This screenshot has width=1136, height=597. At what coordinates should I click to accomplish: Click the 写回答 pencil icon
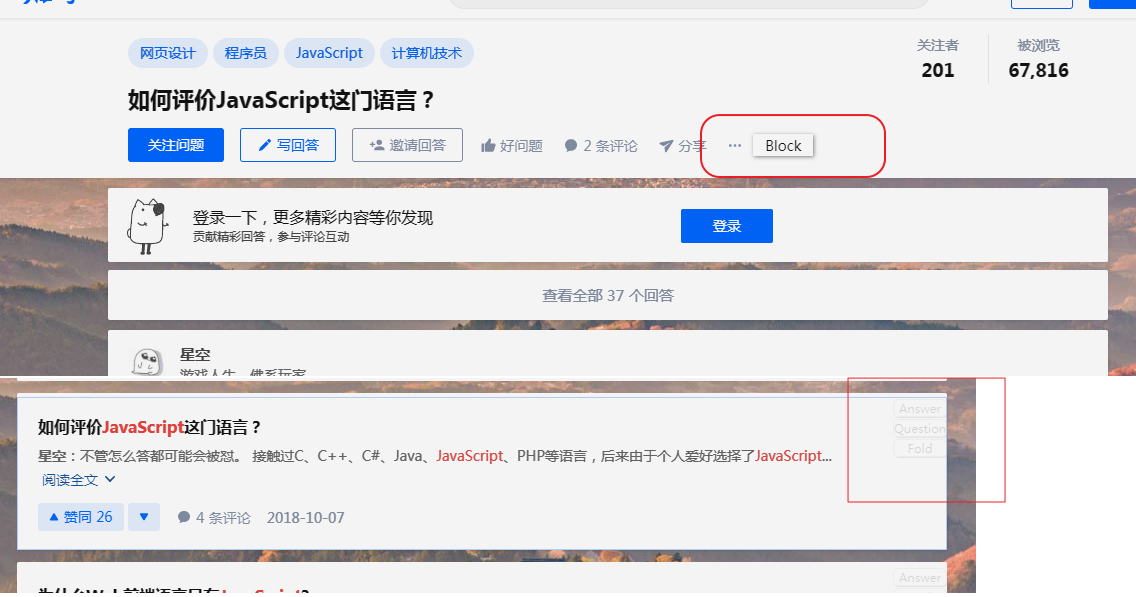click(x=266, y=144)
